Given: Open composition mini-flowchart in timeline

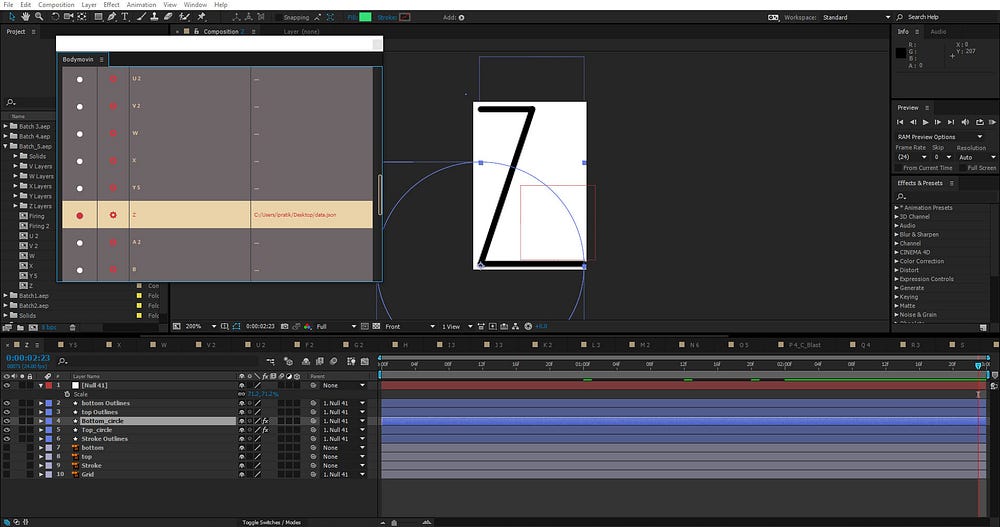Looking at the screenshot, I should [x=271, y=361].
